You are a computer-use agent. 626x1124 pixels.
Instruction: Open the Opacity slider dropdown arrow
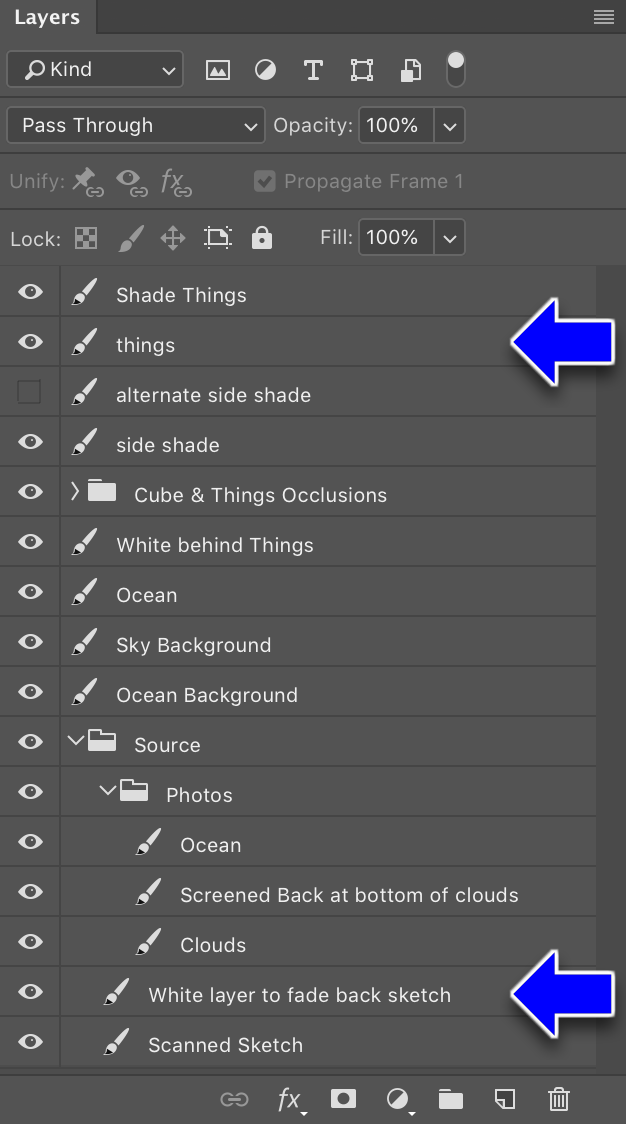pos(450,126)
